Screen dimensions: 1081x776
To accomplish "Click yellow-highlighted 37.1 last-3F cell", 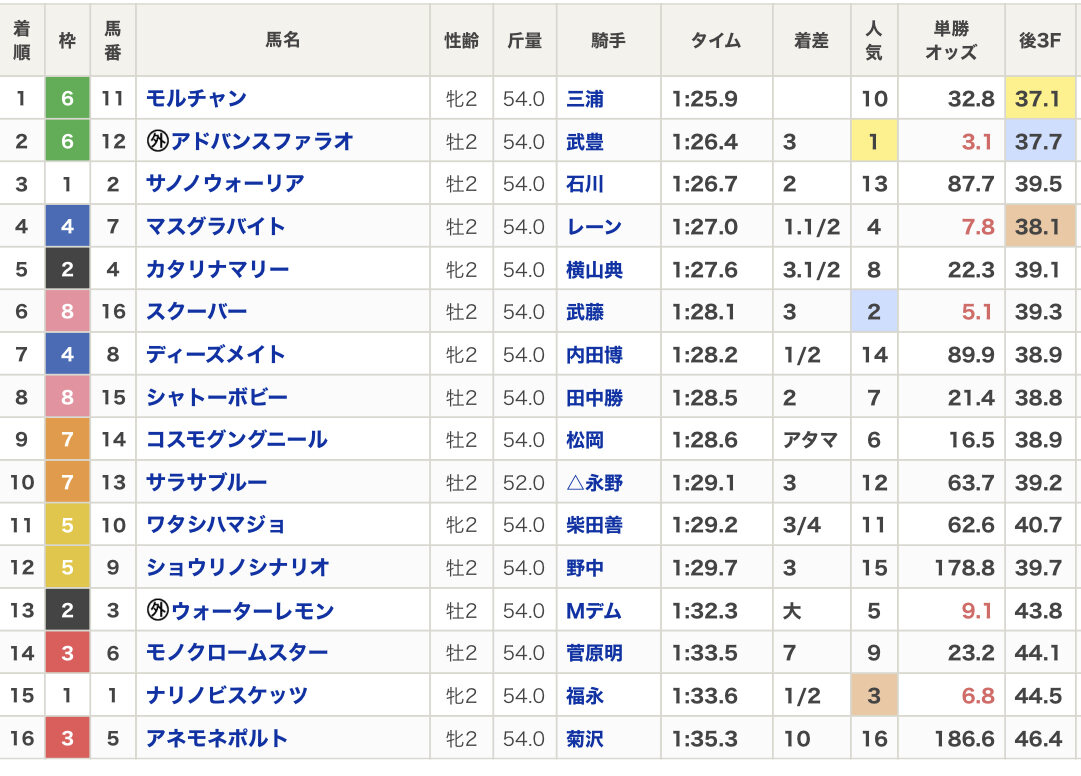I will point(1038,98).
